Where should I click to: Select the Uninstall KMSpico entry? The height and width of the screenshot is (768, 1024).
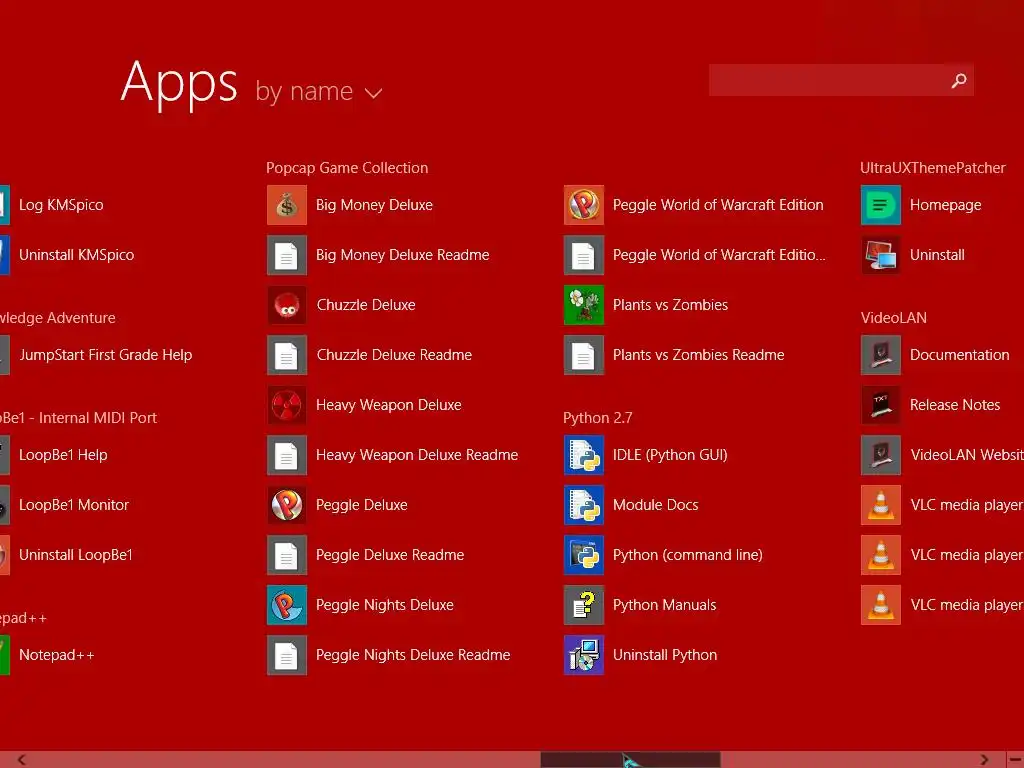pos(67,255)
